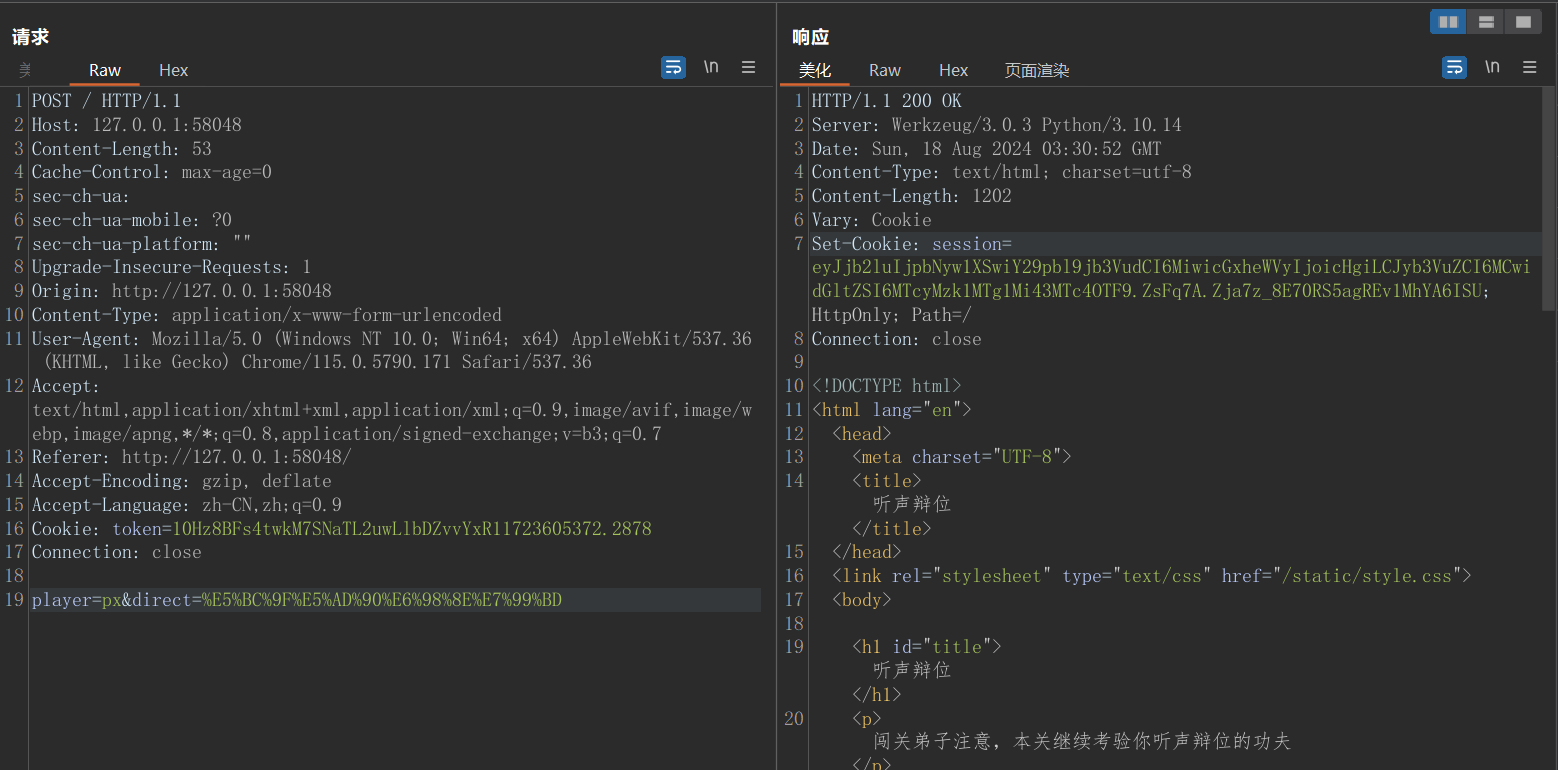Click the HttpOnly; Path=/ line

[891, 315]
